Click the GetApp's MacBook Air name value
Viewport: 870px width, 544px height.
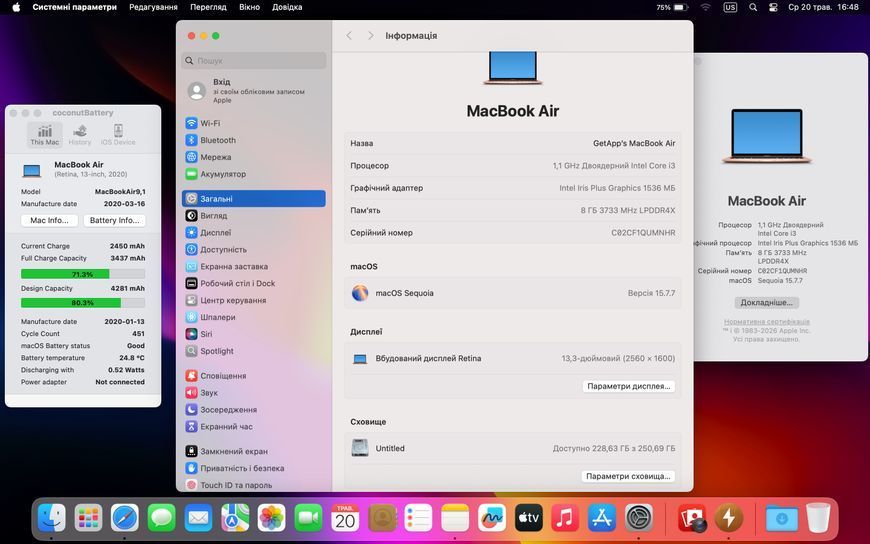click(634, 143)
